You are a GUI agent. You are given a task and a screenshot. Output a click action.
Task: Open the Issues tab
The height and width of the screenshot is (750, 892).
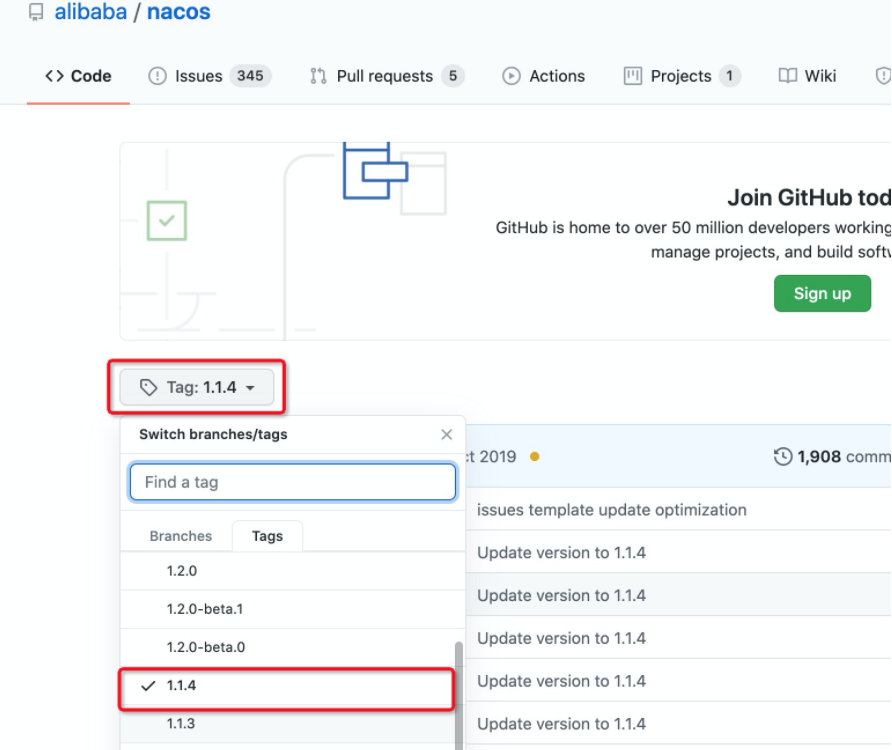coord(209,76)
